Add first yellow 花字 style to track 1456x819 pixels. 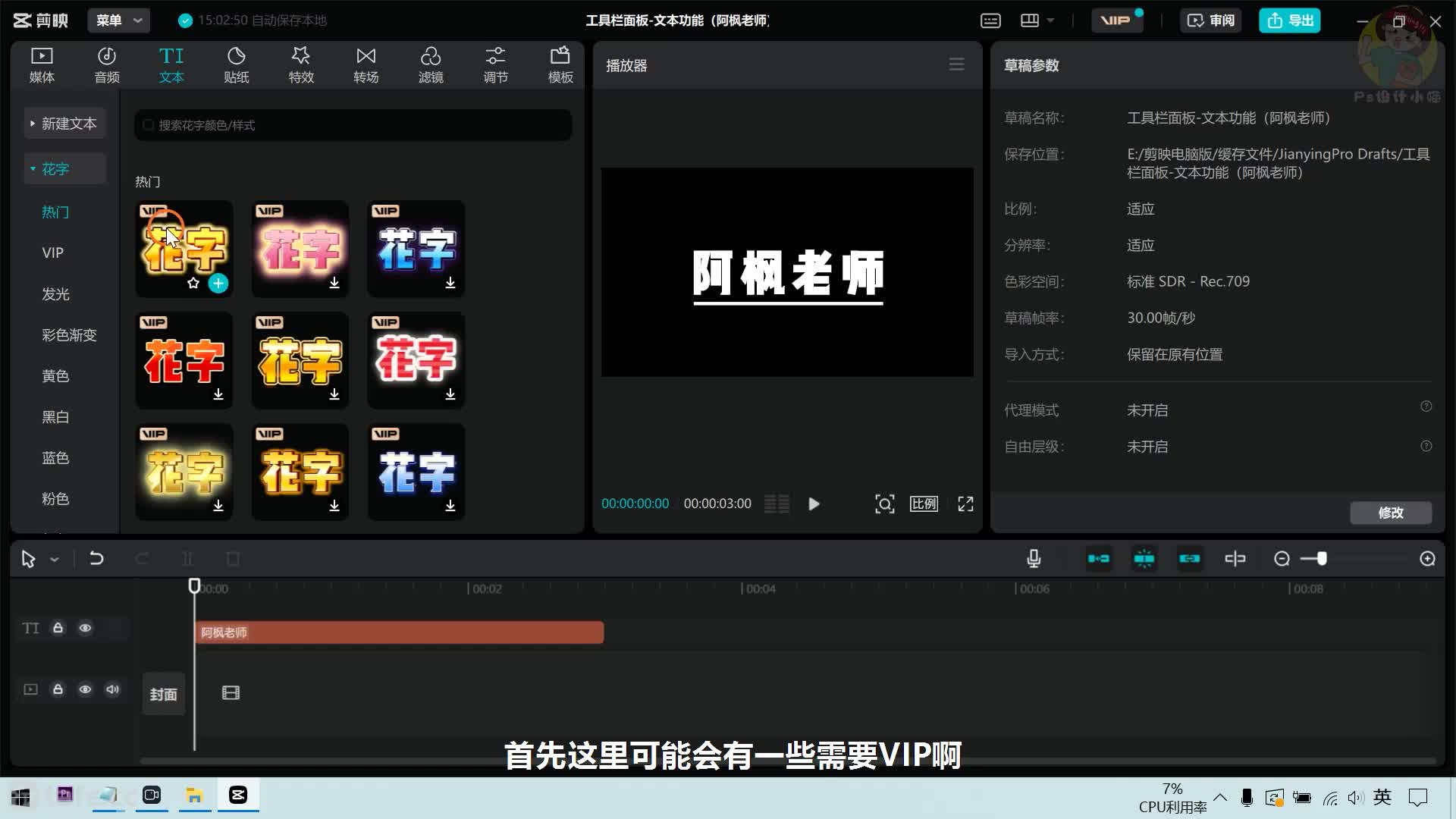coord(218,283)
